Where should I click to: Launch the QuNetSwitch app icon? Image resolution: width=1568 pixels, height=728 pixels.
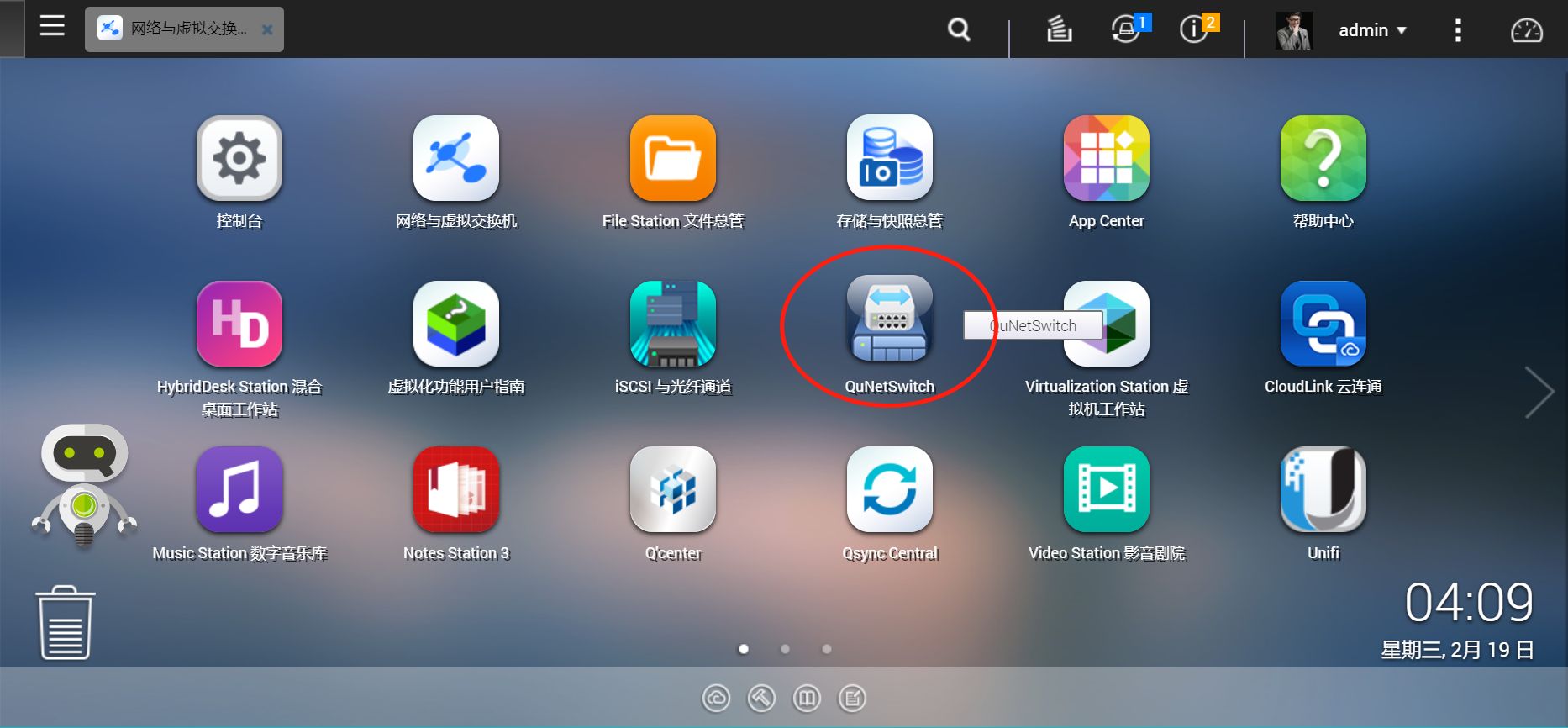[x=890, y=319]
